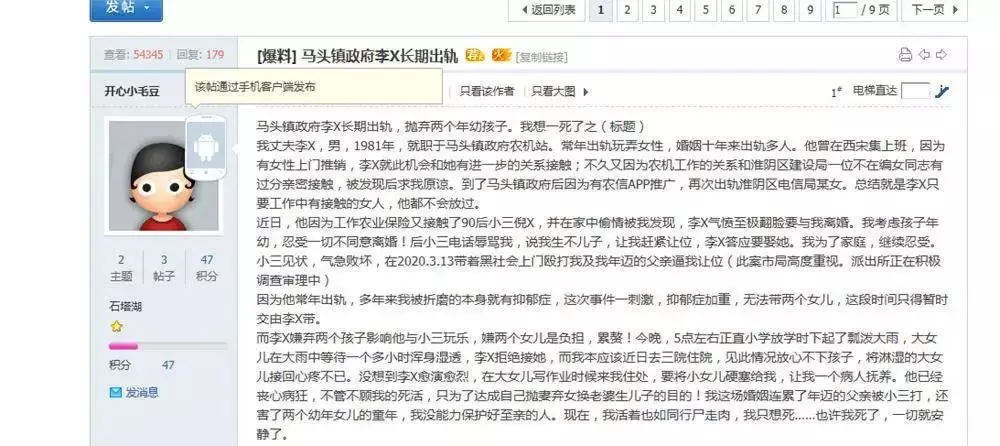Click 返回列表 to return to list
1000x446 pixels.
546,10
